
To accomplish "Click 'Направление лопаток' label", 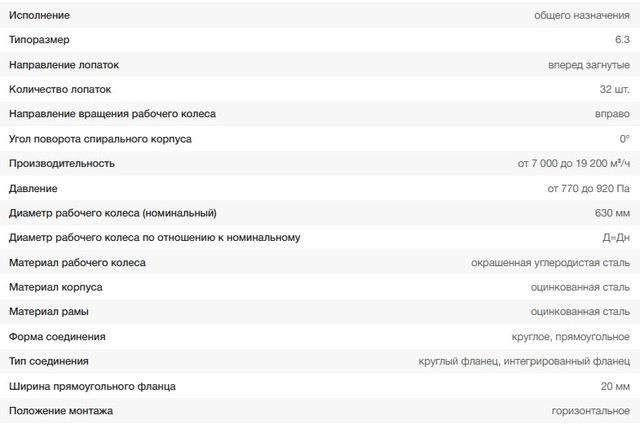I will coord(64,64).
